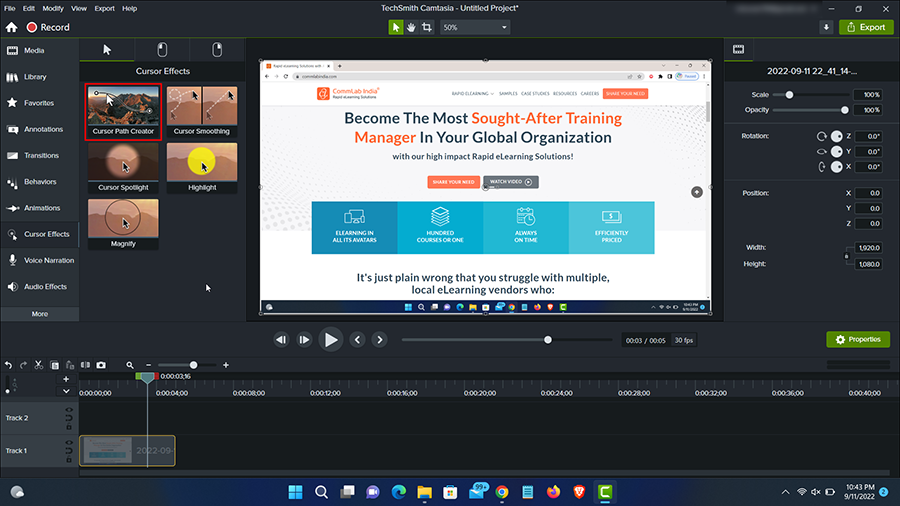Jump to previous marker arrow
This screenshot has width=900, height=506.
(358, 340)
